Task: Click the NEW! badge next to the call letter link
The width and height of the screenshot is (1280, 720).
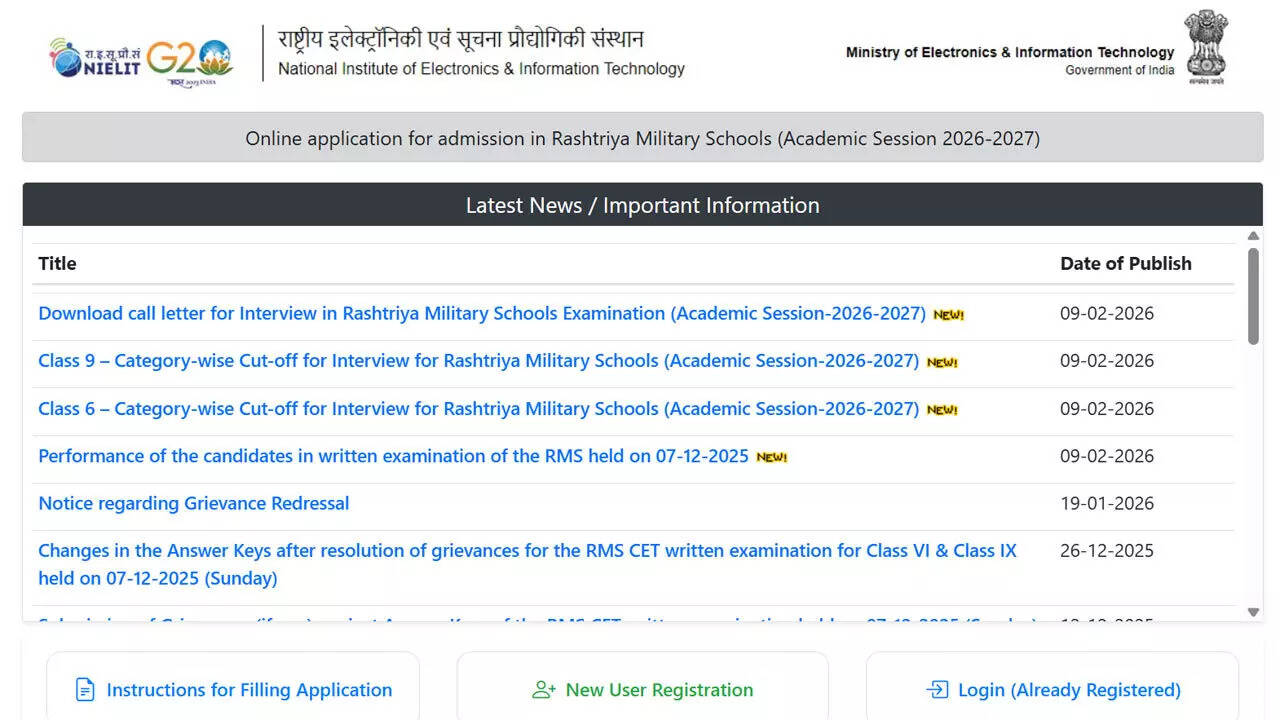Action: [x=947, y=313]
